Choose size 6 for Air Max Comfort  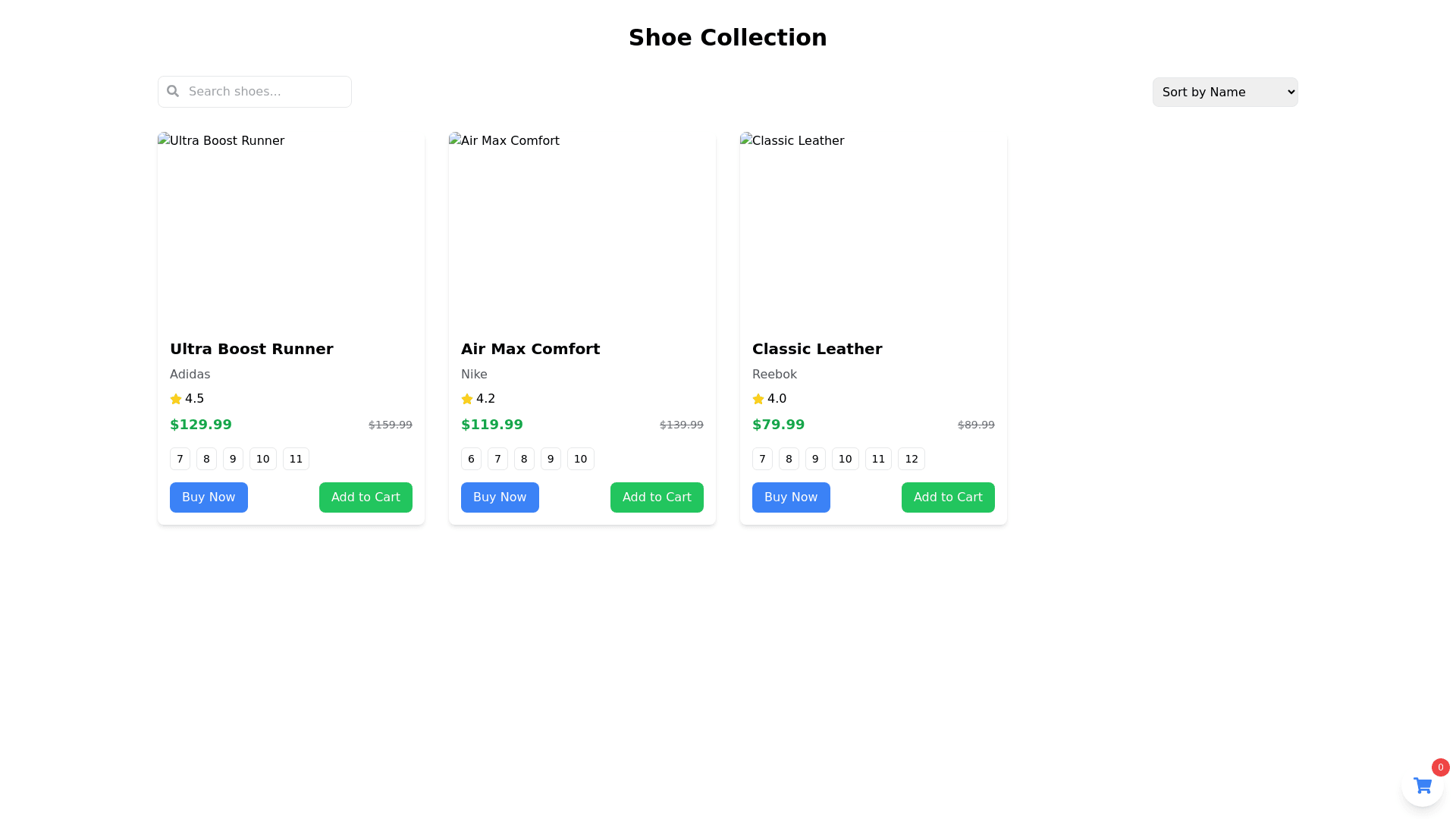[x=471, y=459]
